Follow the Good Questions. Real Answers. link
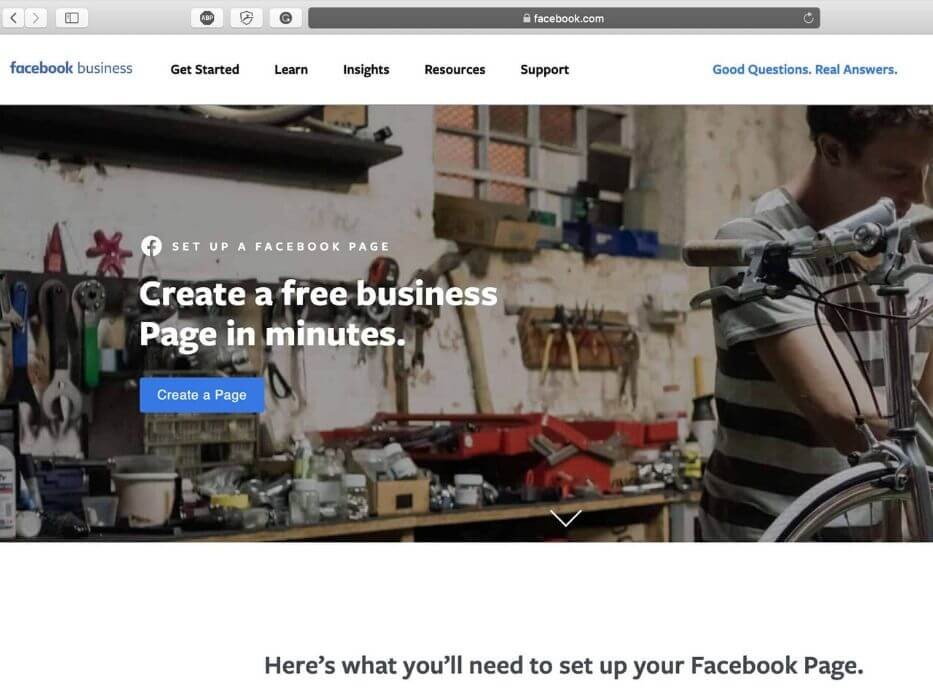Screen dimensions: 933x699 point(804,70)
